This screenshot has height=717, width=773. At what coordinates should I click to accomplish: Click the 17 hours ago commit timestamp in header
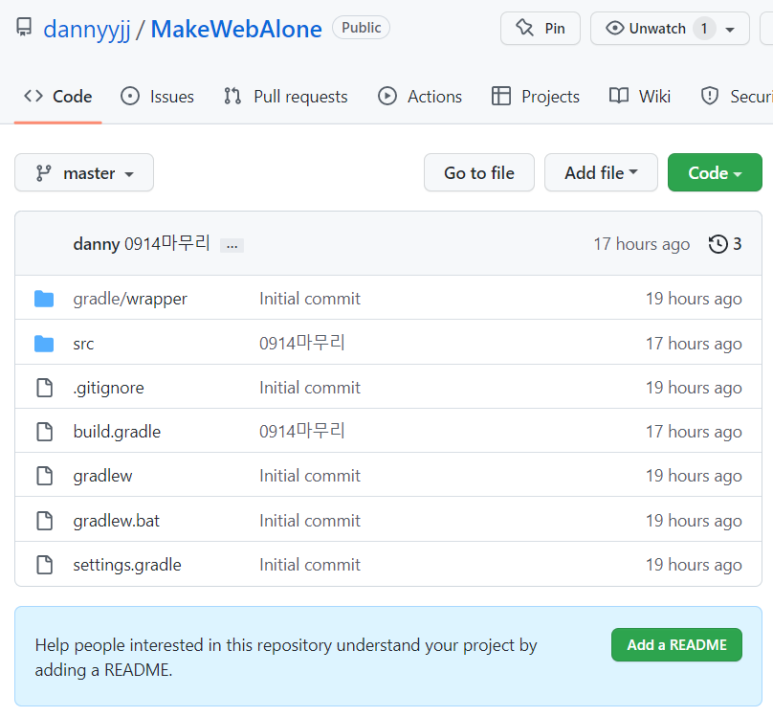[x=641, y=244]
